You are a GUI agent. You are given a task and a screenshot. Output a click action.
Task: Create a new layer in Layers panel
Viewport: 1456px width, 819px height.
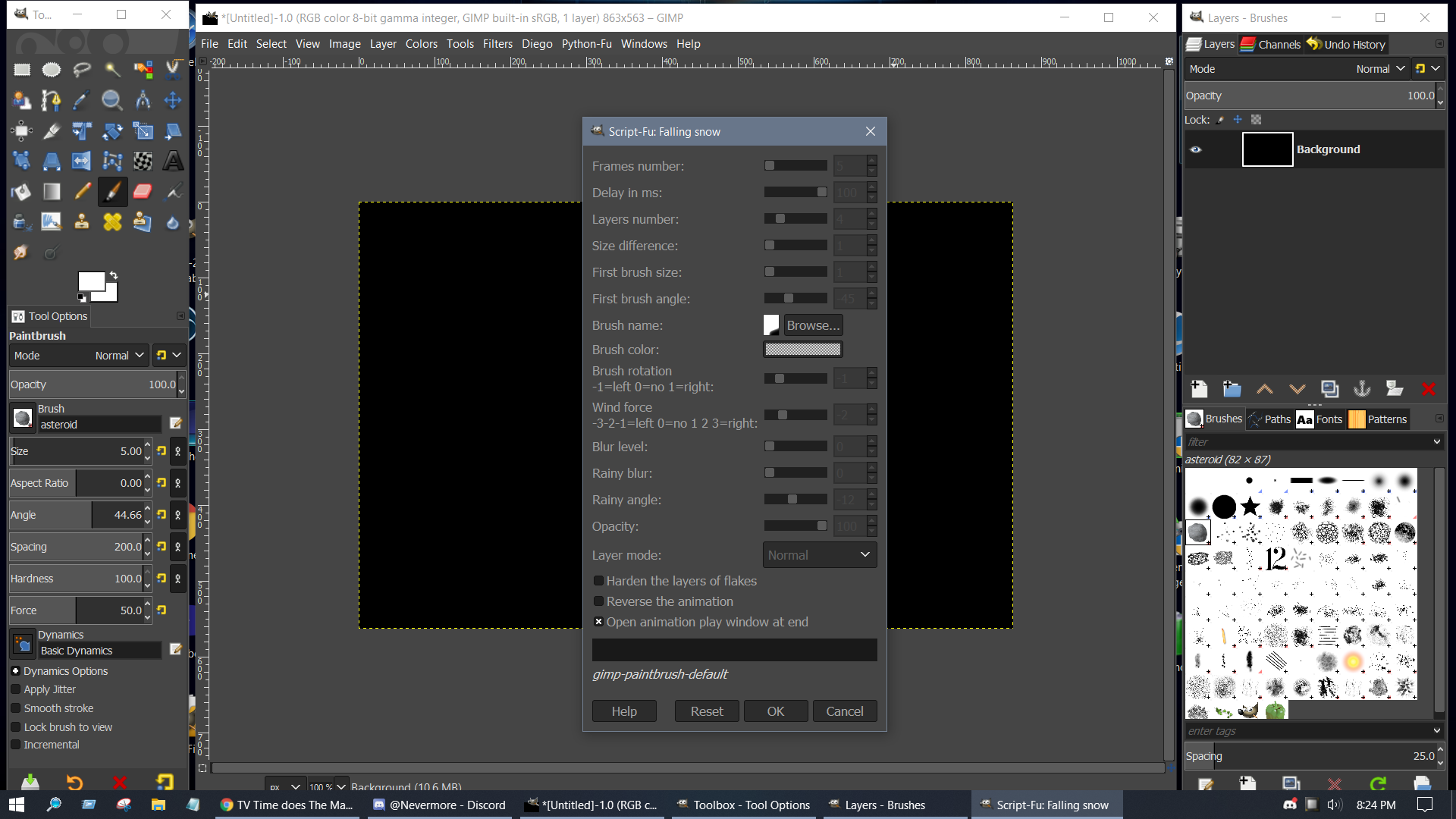click(1199, 389)
